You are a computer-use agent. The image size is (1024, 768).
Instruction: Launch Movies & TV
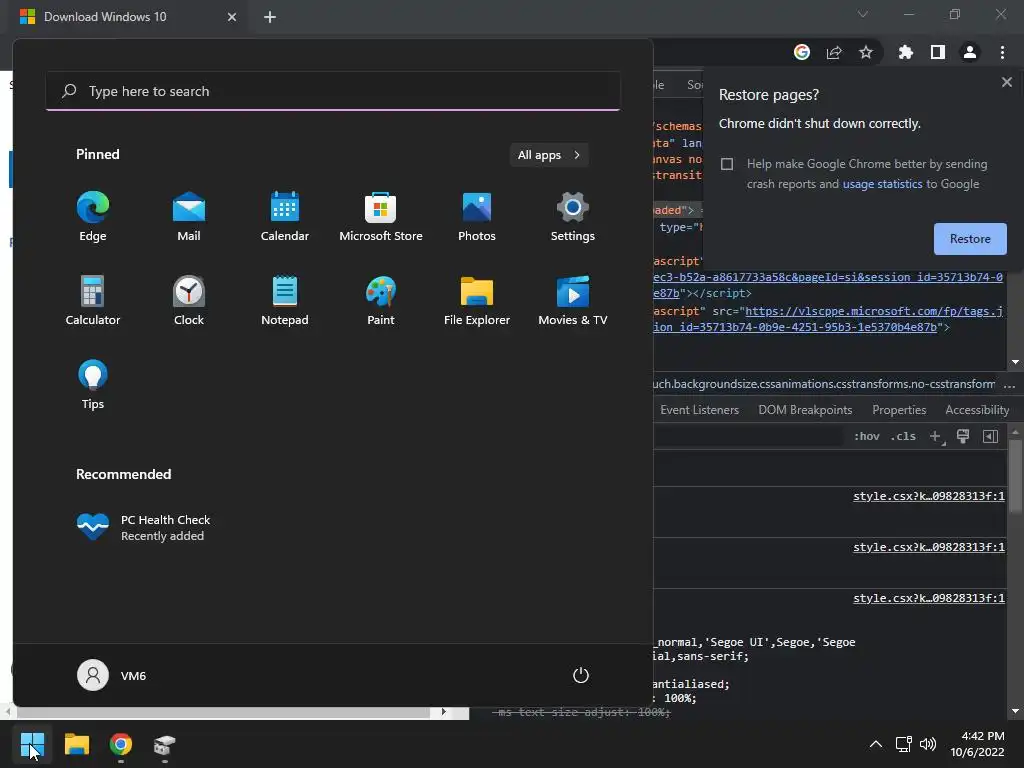[573, 300]
